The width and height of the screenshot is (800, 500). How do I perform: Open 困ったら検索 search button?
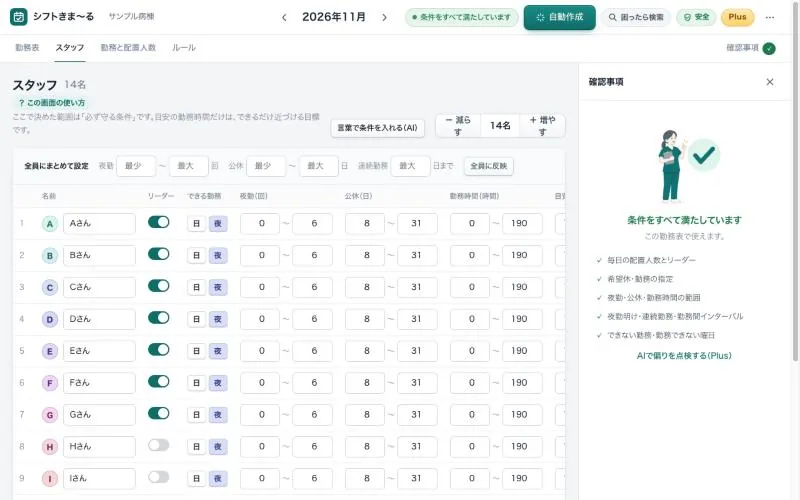click(636, 17)
